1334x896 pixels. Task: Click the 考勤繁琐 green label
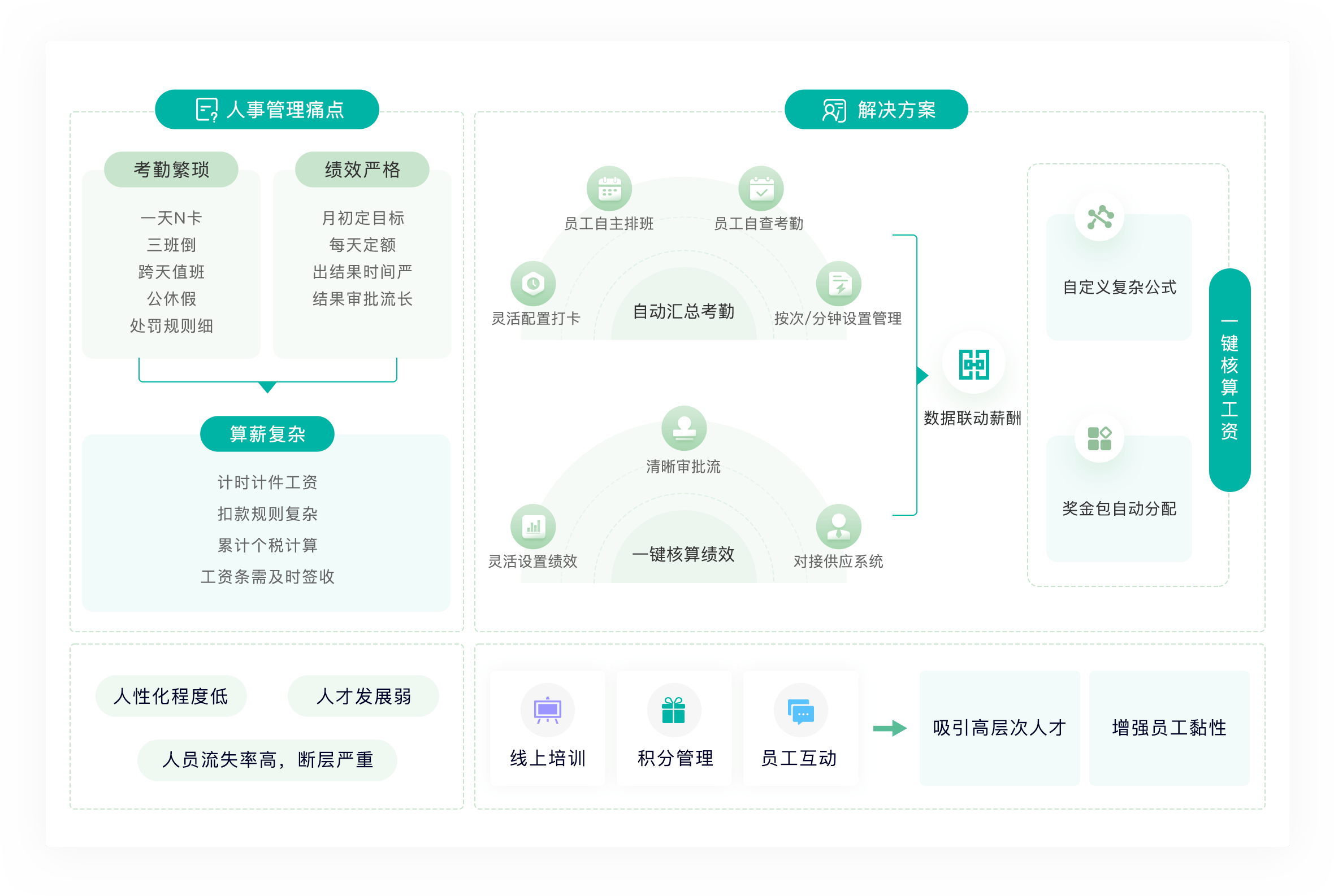click(x=171, y=169)
